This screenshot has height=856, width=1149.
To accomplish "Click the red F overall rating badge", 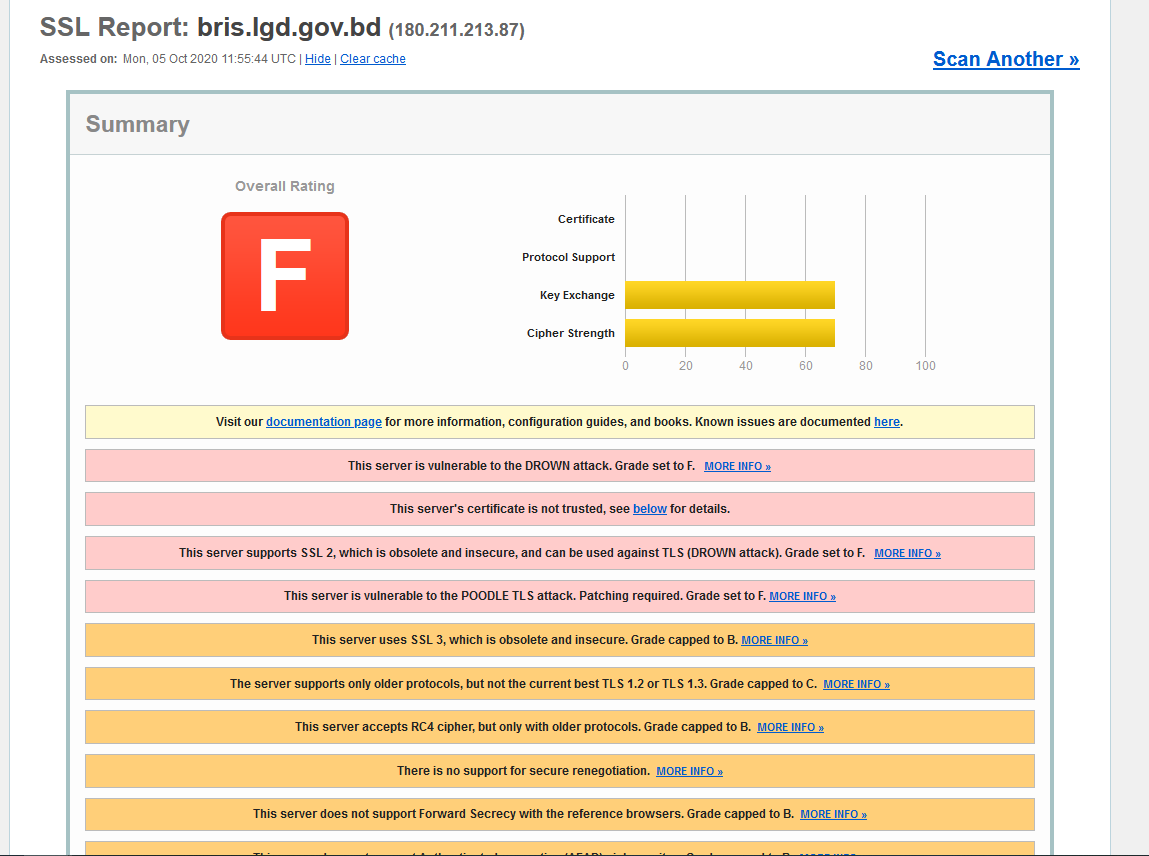I will click(x=284, y=275).
